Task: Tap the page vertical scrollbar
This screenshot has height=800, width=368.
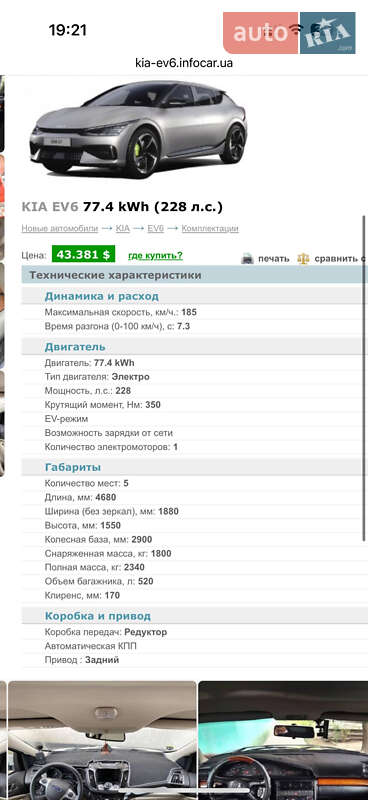Action: coord(364,378)
